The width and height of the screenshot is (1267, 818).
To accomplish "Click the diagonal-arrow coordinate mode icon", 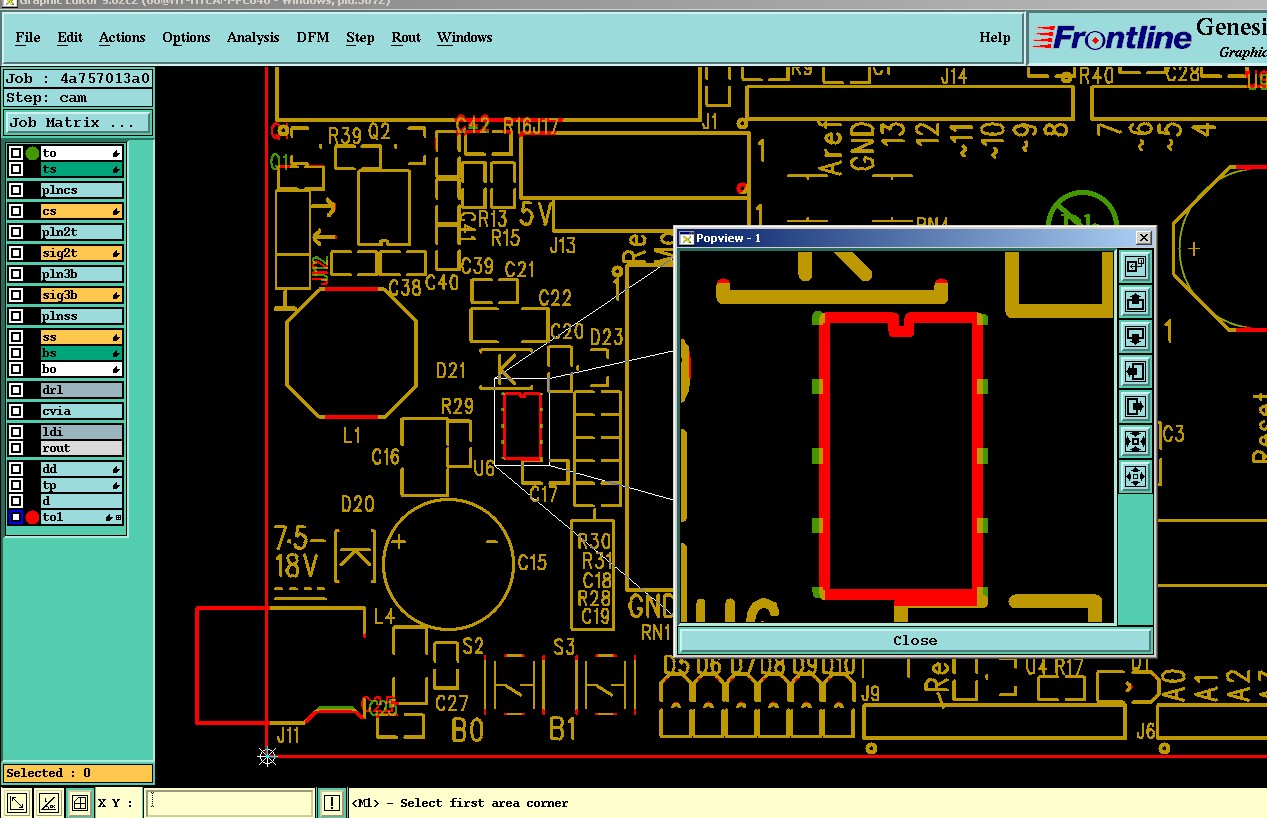I will [x=16, y=803].
